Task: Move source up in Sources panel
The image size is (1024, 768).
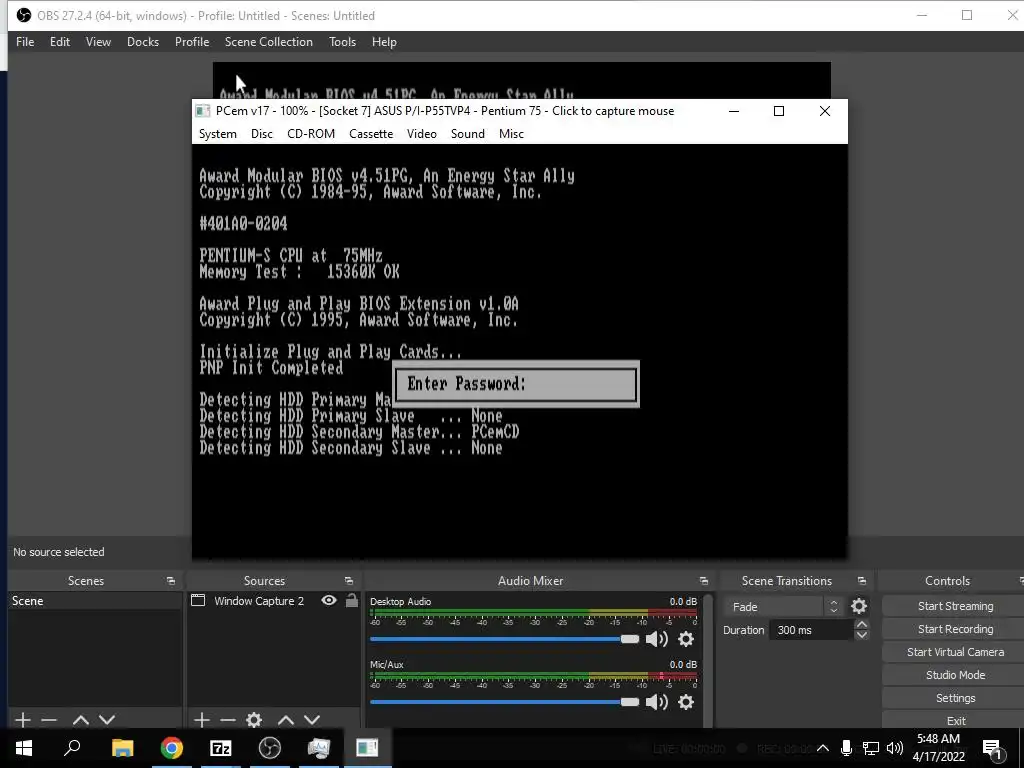Action: 286,720
